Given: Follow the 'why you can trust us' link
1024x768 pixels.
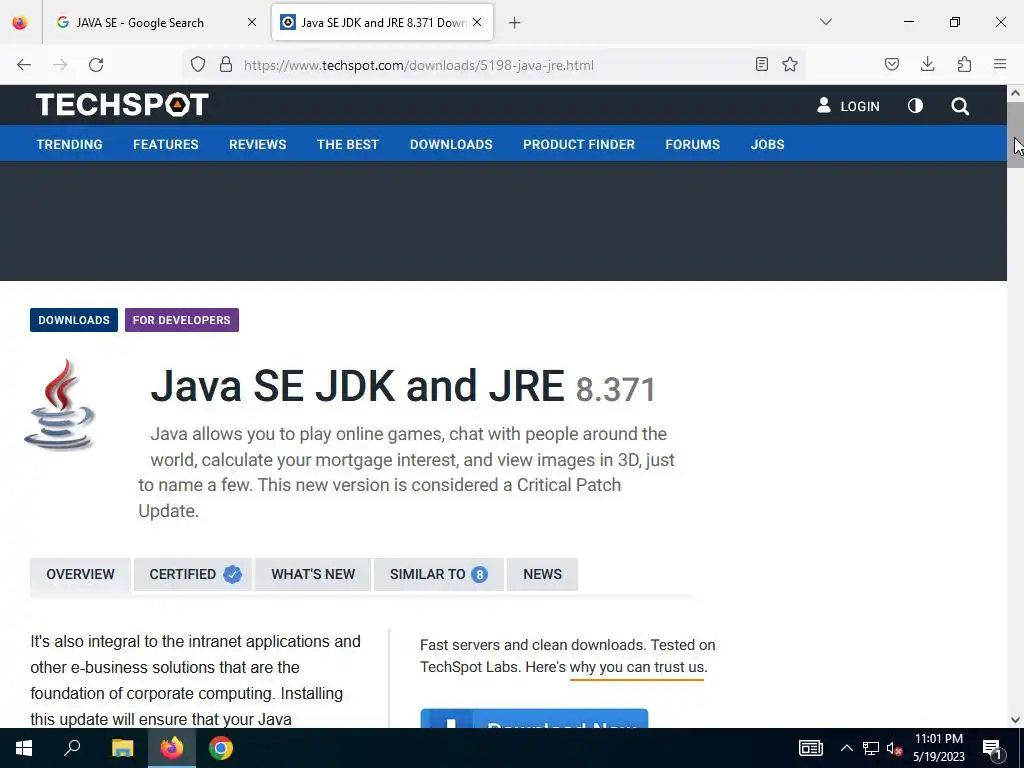Looking at the screenshot, I should [x=637, y=667].
